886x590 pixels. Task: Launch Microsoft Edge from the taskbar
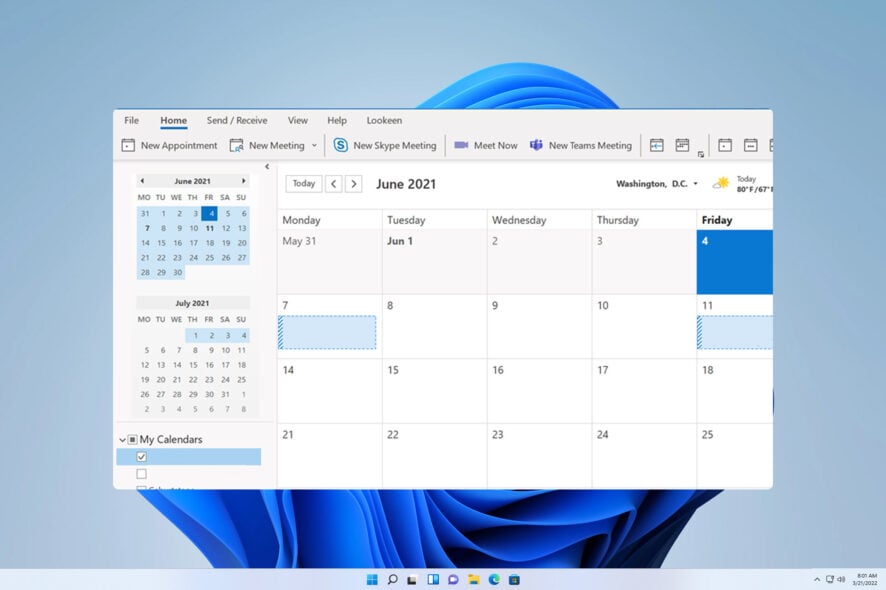(x=494, y=579)
